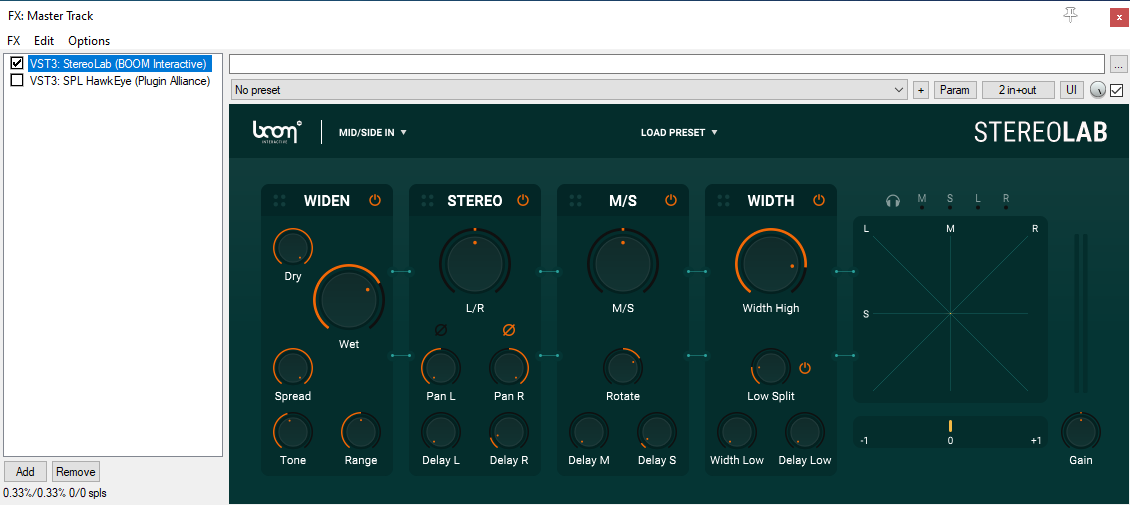Click the headphones monitor icon
The image size is (1130, 505).
point(893,200)
